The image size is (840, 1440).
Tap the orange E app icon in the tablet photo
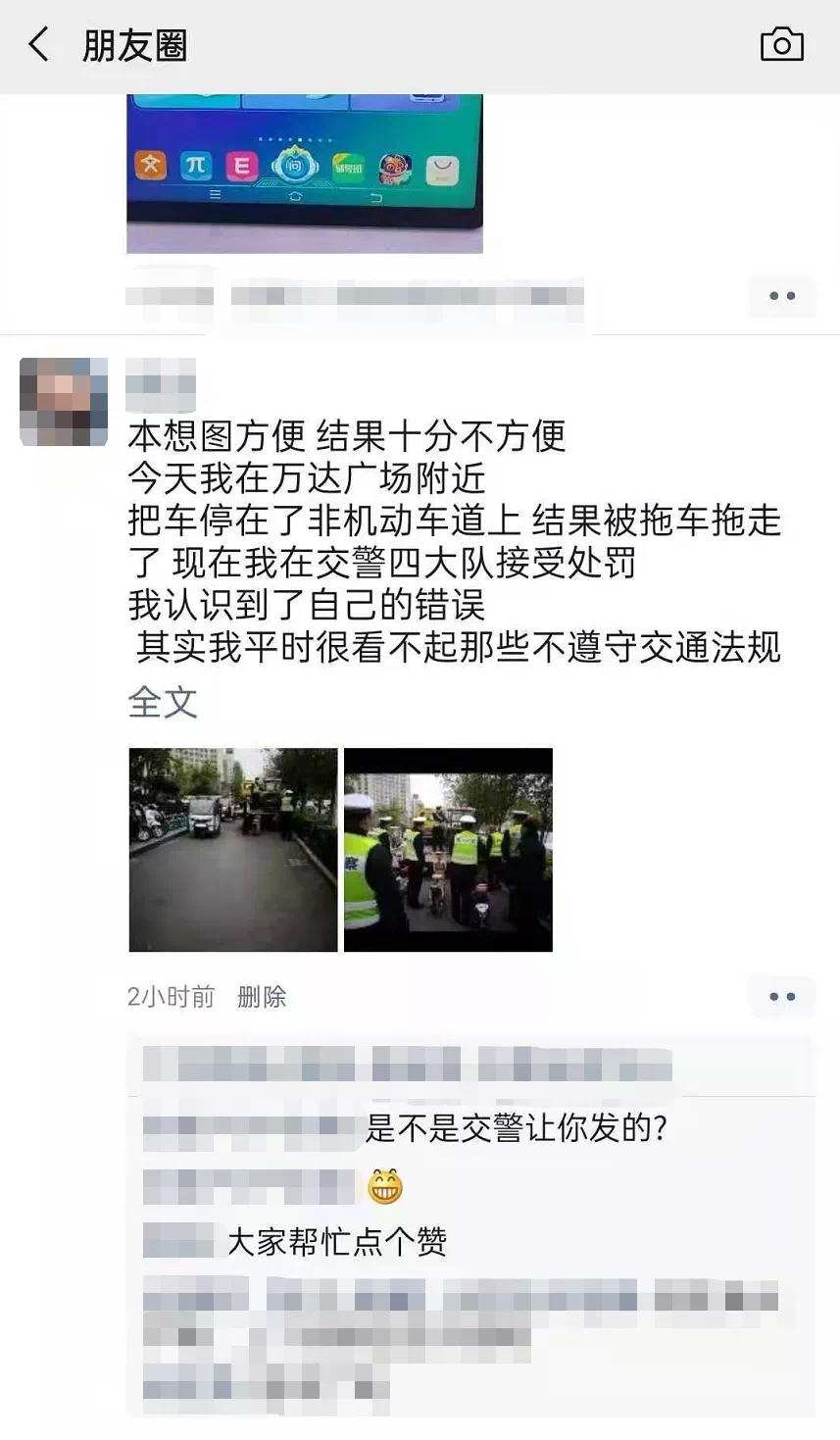pyautogui.click(x=241, y=167)
